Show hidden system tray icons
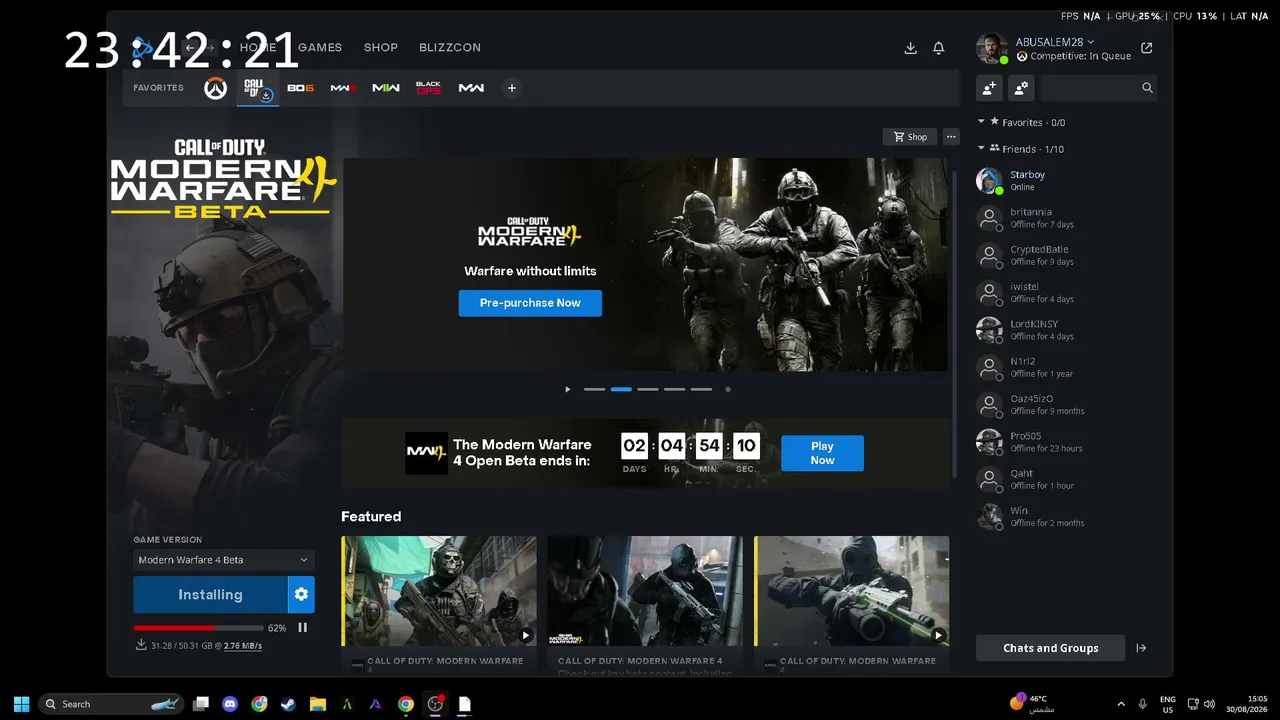1280x720 pixels. click(1120, 704)
